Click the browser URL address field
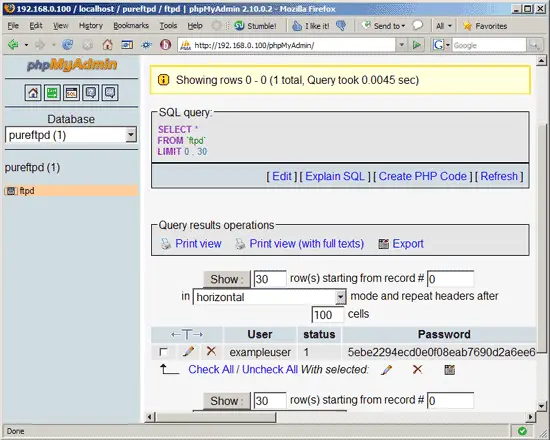The height and width of the screenshot is (440, 550). tap(287, 45)
